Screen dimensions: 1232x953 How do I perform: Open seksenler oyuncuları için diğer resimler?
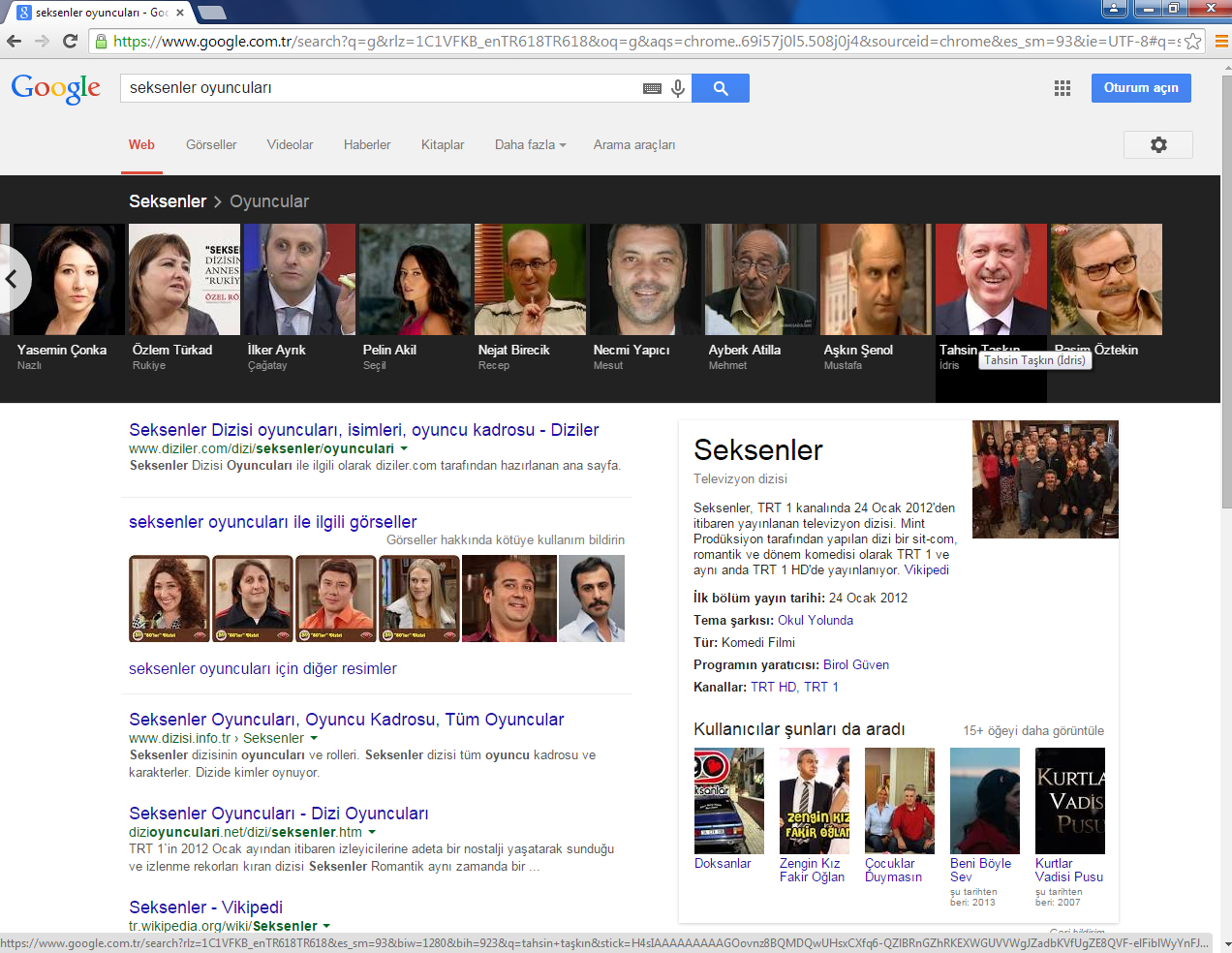pyautogui.click(x=262, y=668)
